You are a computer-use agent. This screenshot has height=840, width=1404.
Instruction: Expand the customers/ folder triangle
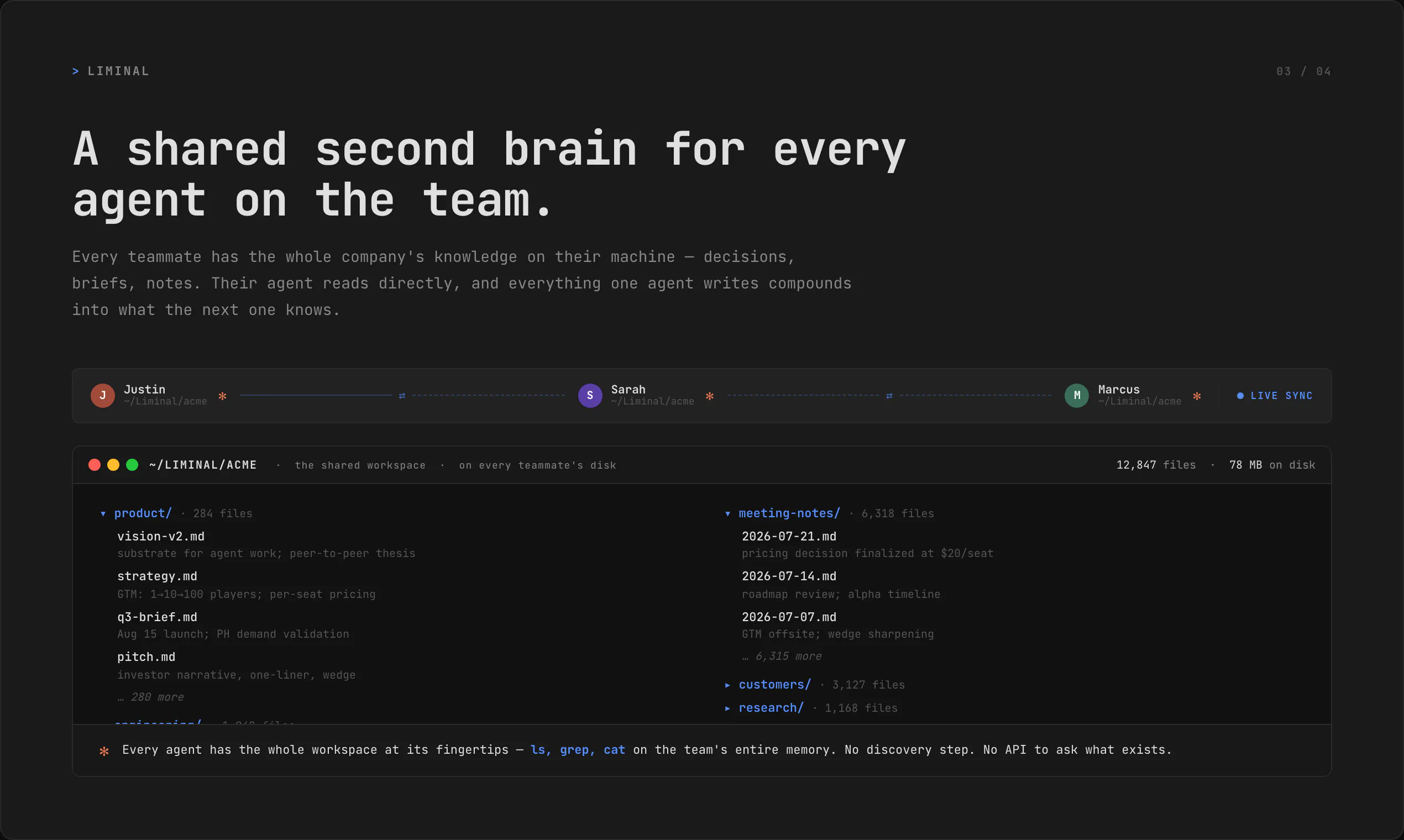coord(727,685)
